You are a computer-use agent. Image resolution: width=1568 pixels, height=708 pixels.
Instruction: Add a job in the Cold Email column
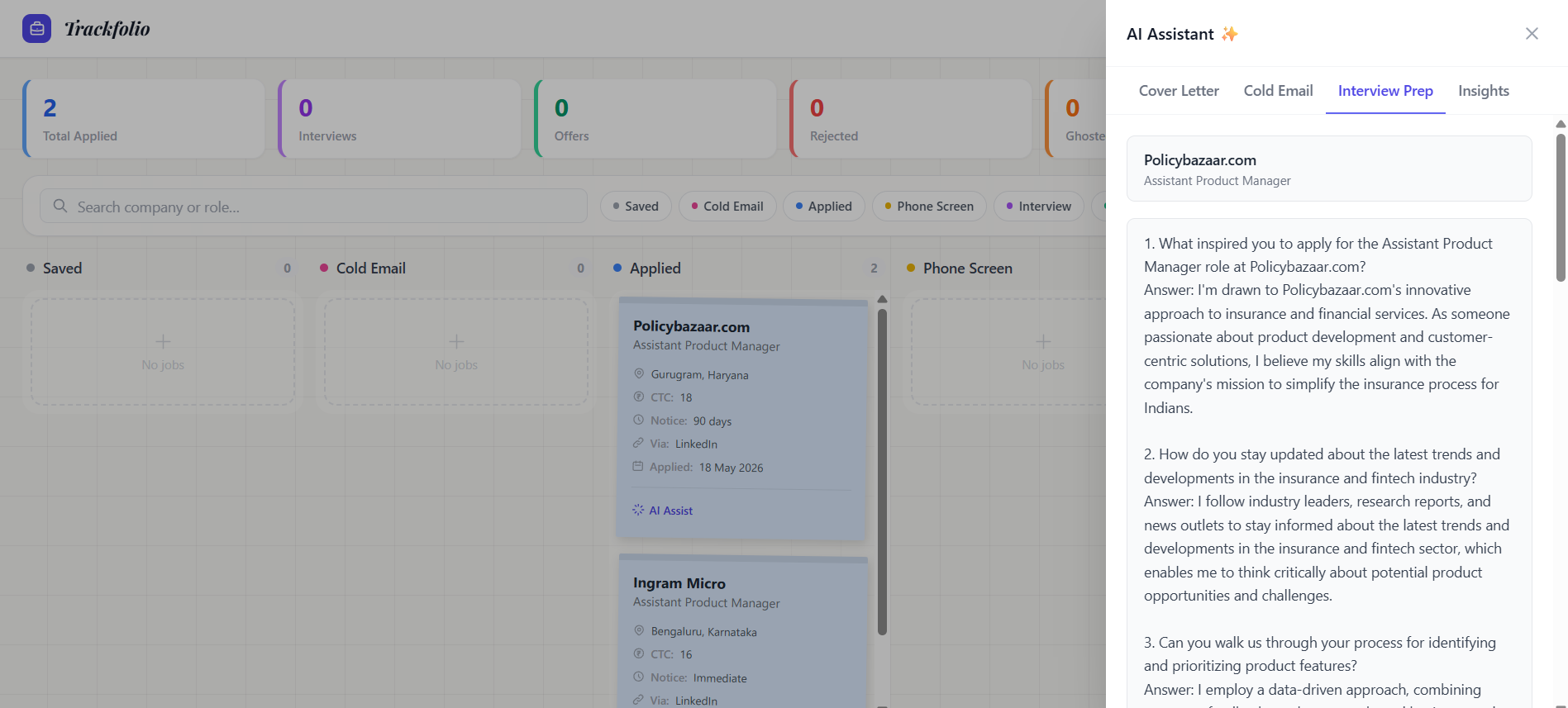point(456,352)
